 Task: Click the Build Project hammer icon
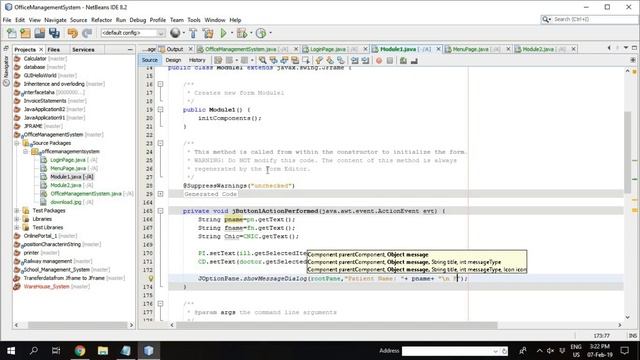coord(193,33)
